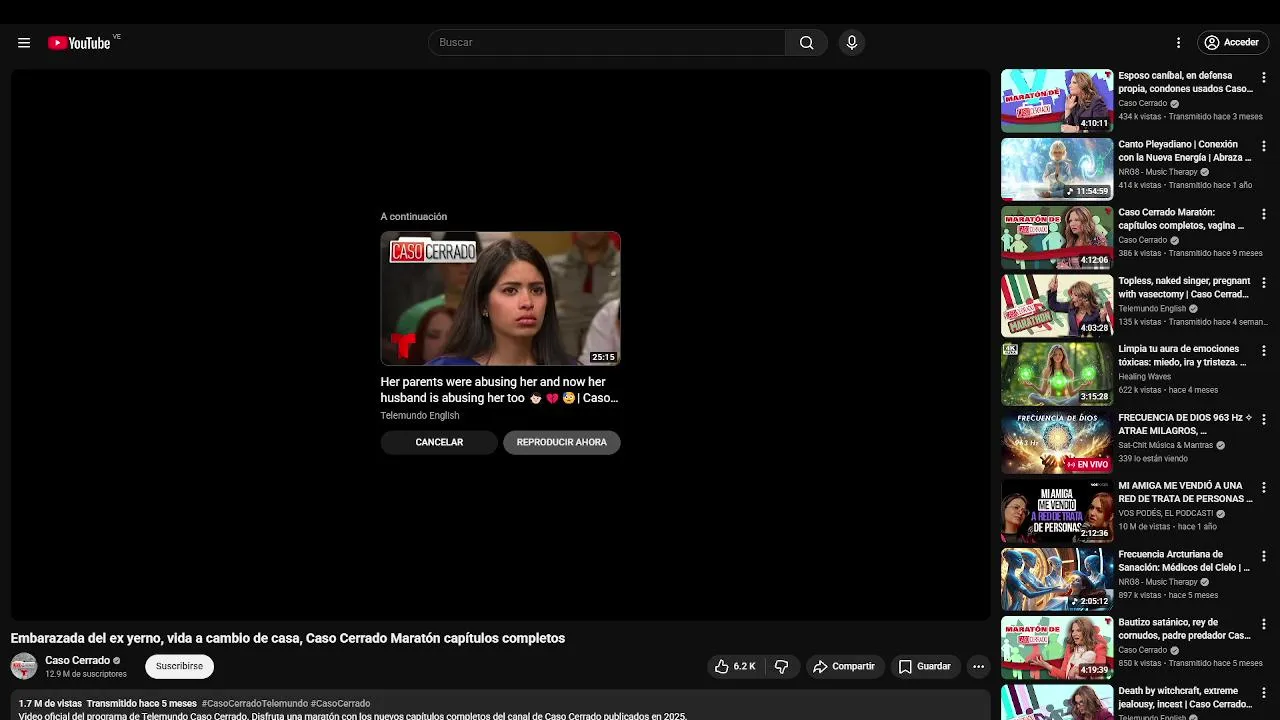Open 'Esposo caníbal' video thumbnail
The height and width of the screenshot is (720, 1280).
click(x=1057, y=100)
